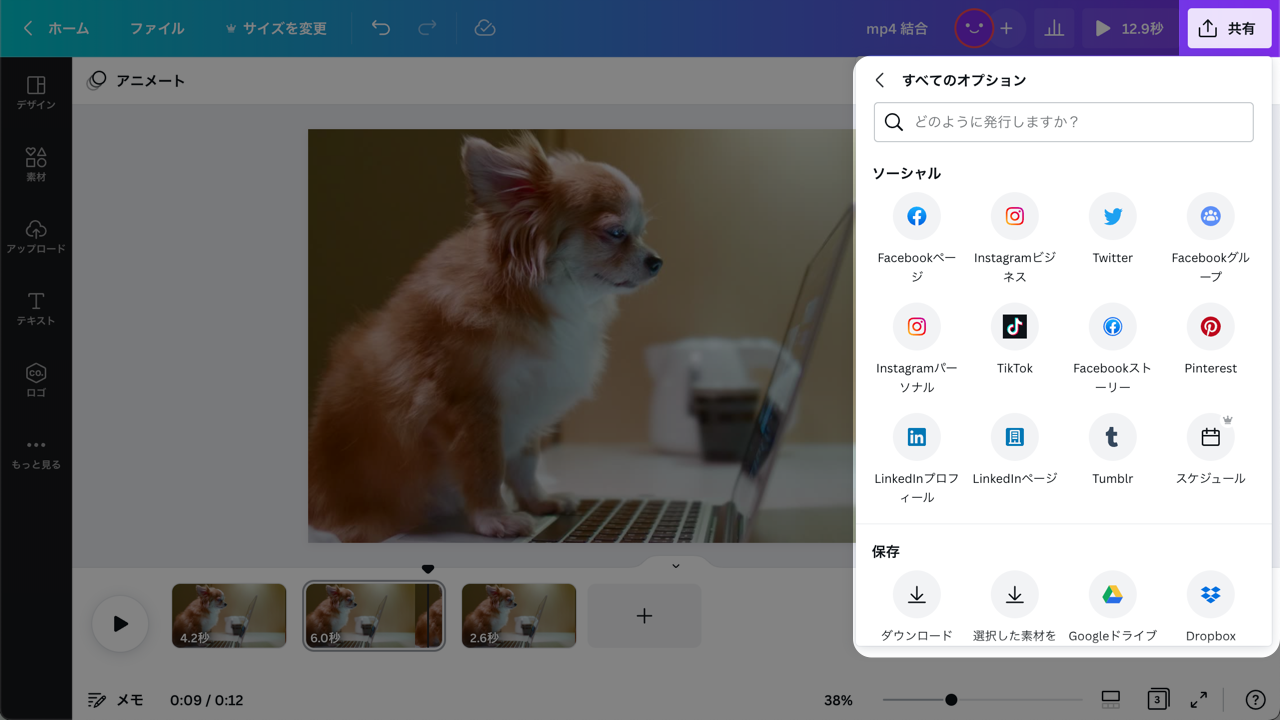The height and width of the screenshot is (720, 1280).
Task: Select the 6.0秒 timeline clip
Action: [374, 616]
